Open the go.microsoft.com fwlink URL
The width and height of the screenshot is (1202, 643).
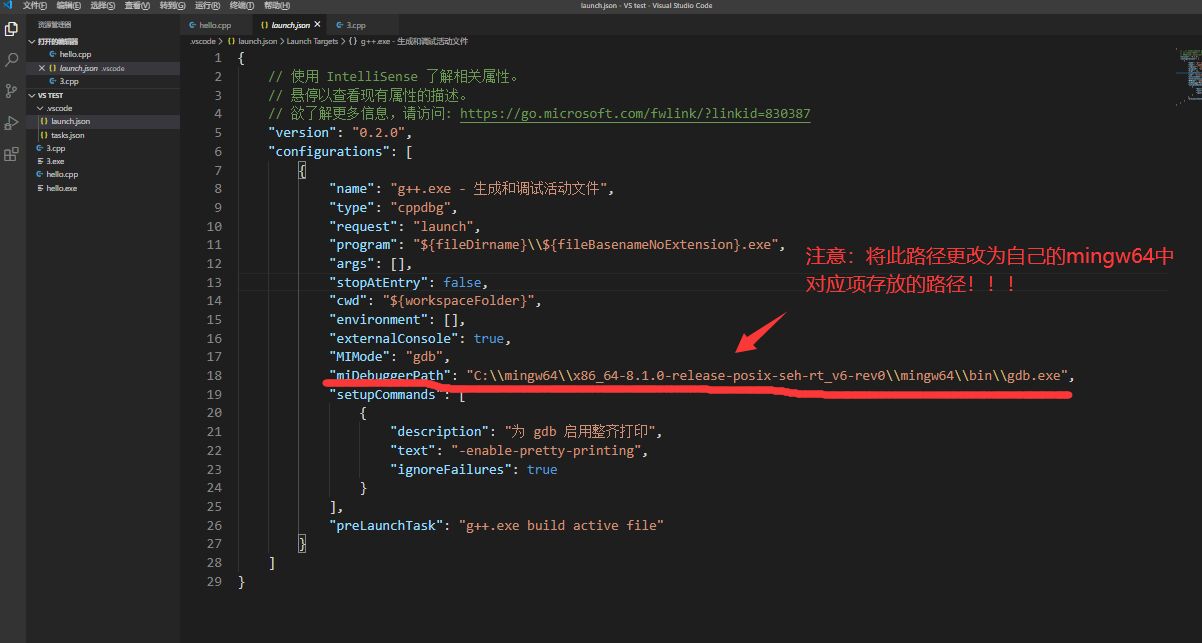coord(635,114)
